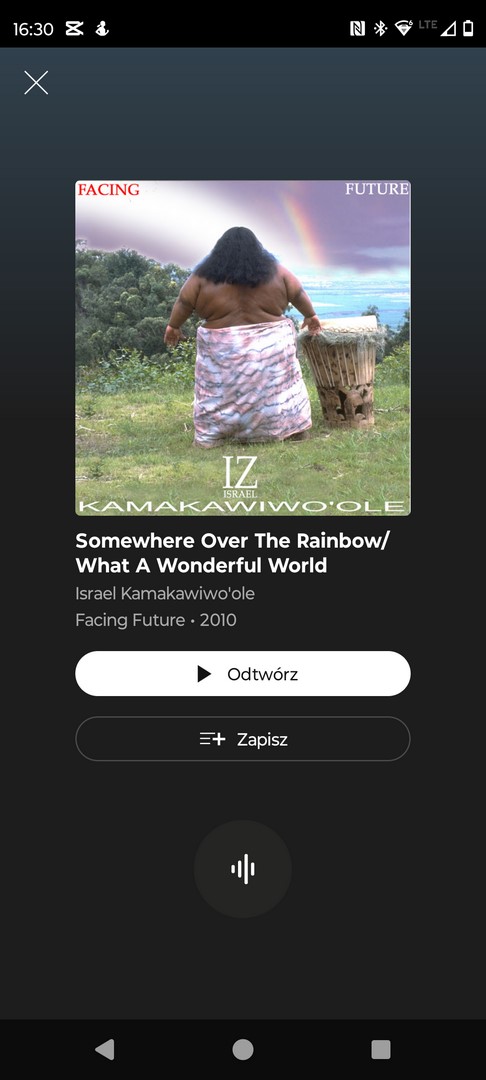Tap the Bluetooth status bar icon
This screenshot has height=1080, width=486.
point(380,28)
